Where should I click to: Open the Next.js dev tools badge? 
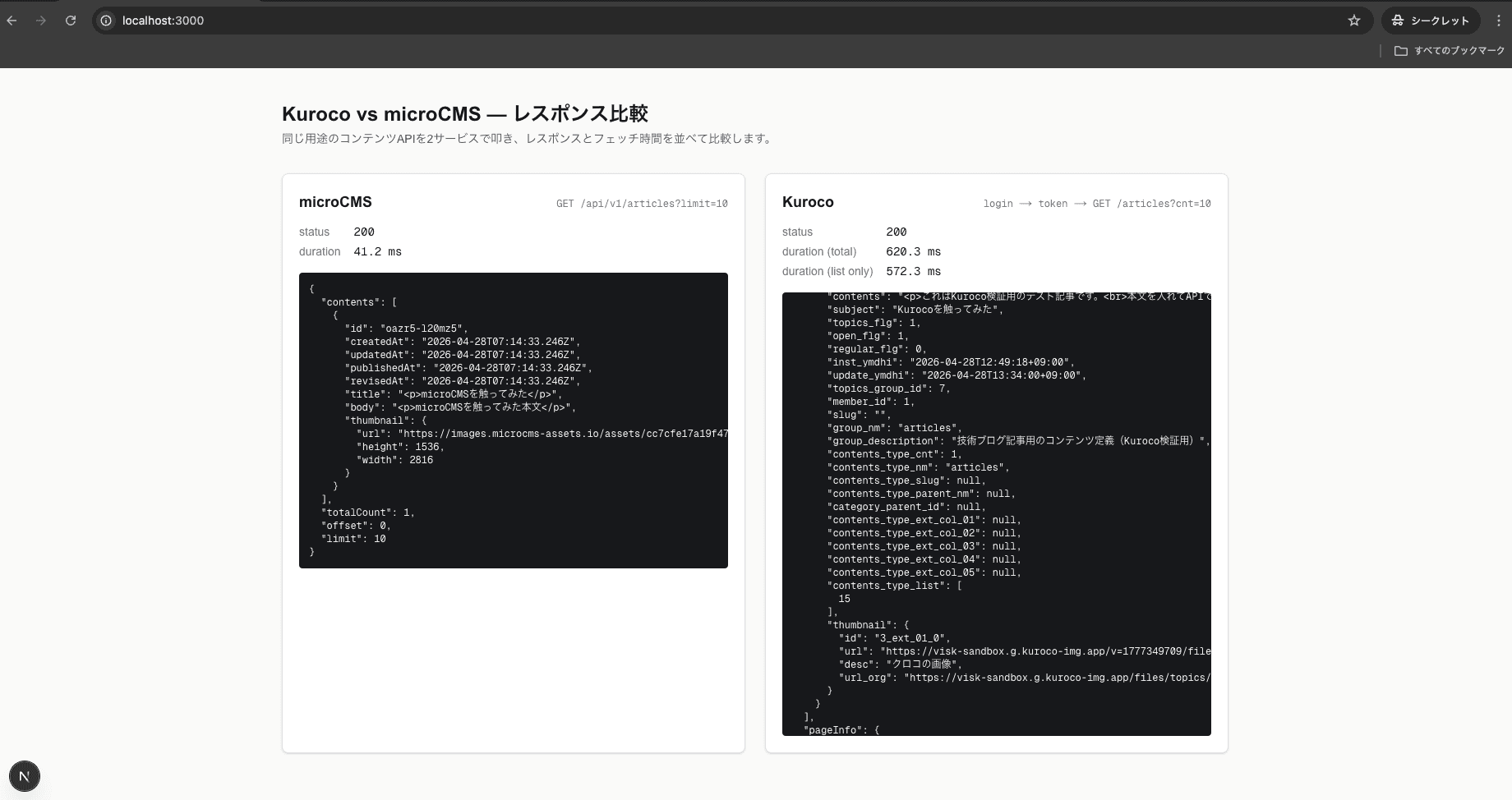pos(25,776)
